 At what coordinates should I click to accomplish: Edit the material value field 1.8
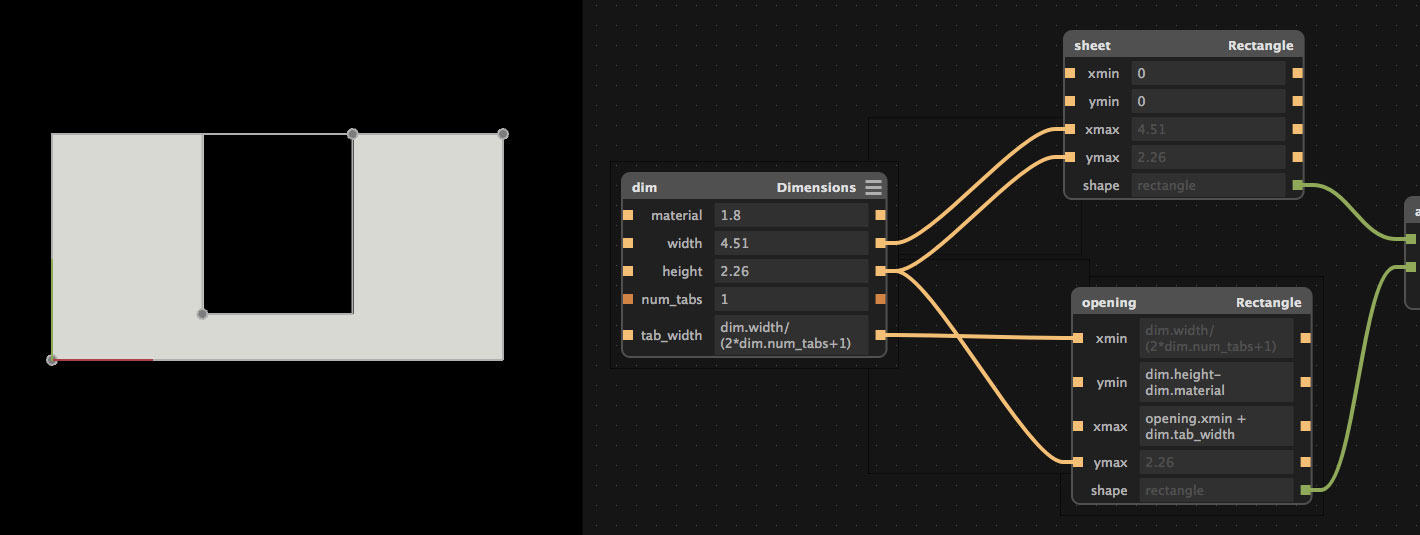791,215
